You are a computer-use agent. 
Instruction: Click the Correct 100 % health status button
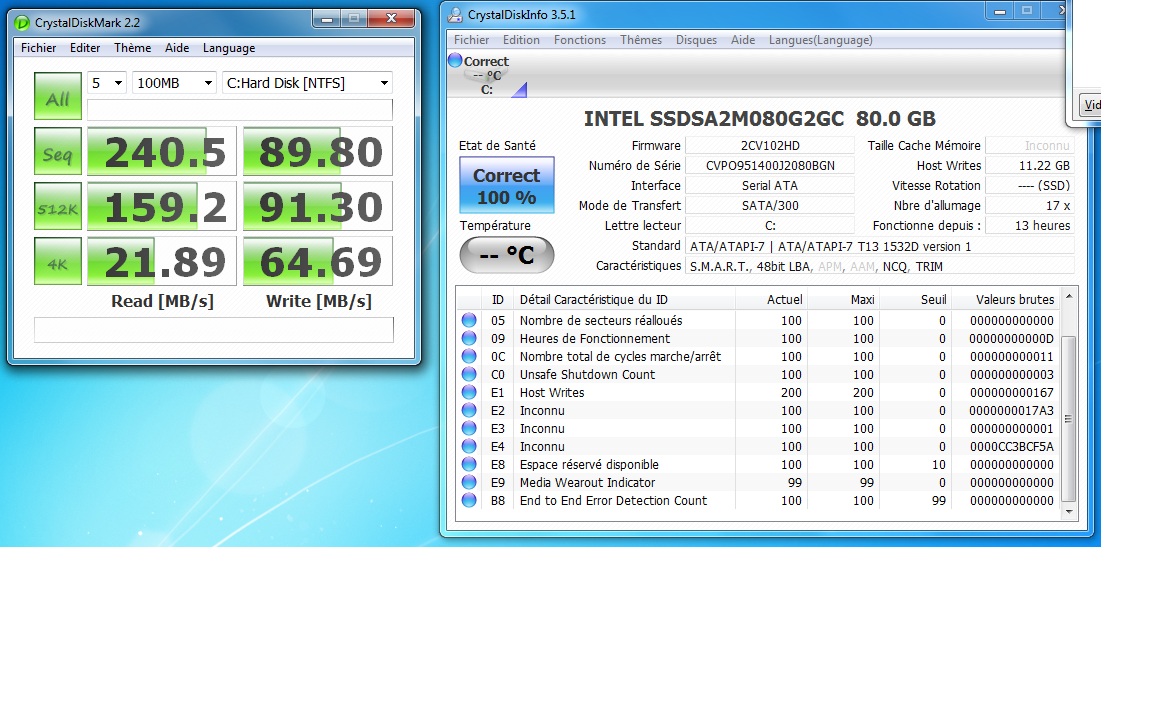pos(506,186)
